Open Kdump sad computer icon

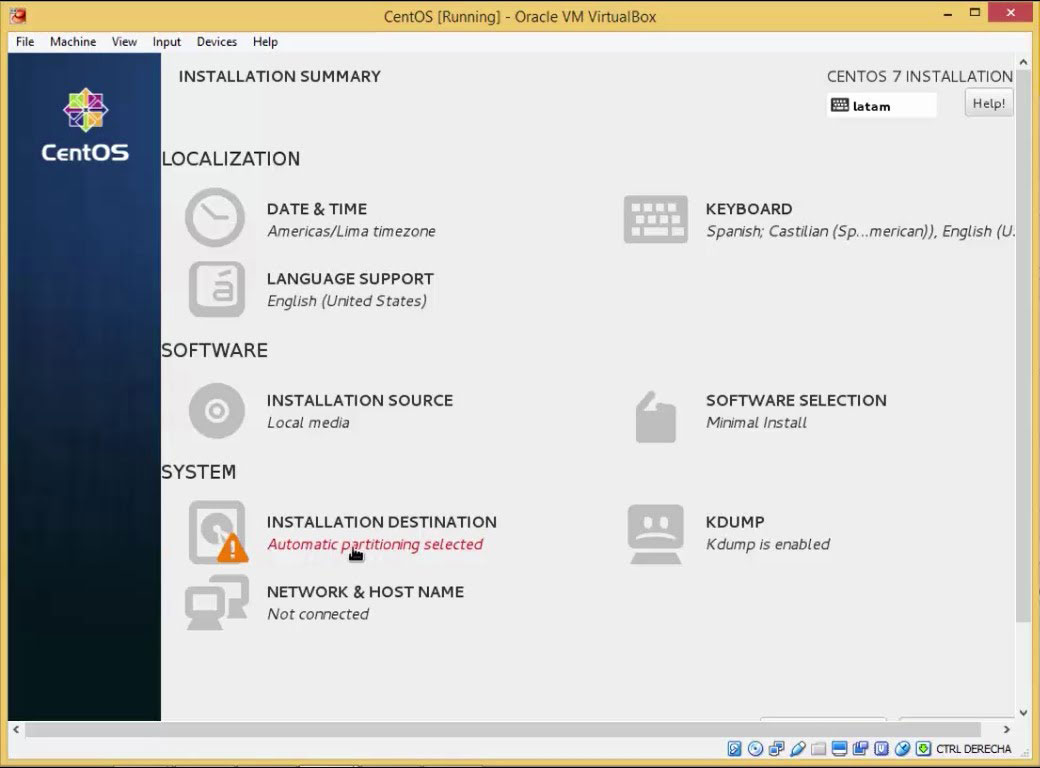tap(655, 534)
